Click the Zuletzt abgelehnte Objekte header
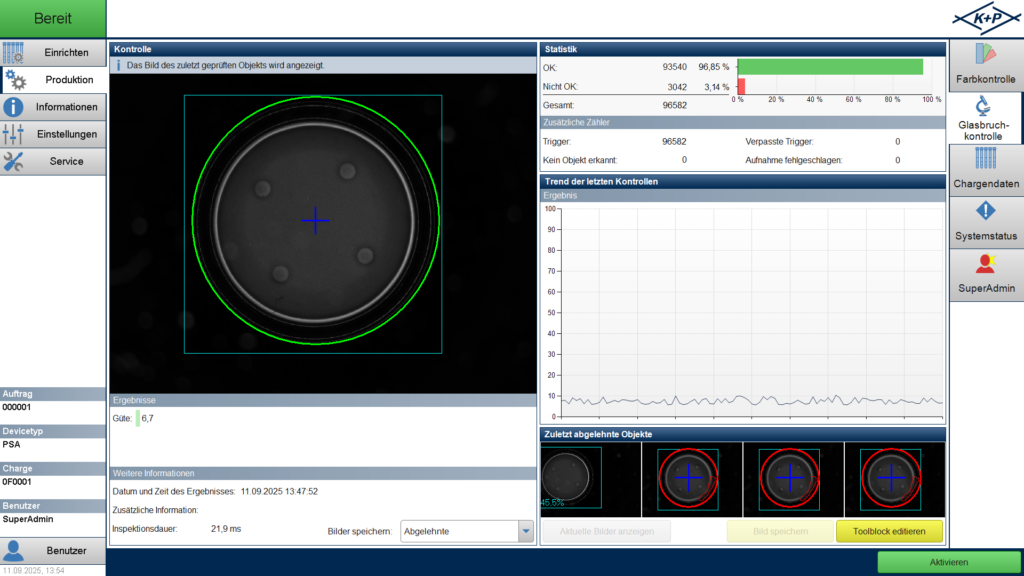Screen dimensions: 1024x576 (x=743, y=434)
